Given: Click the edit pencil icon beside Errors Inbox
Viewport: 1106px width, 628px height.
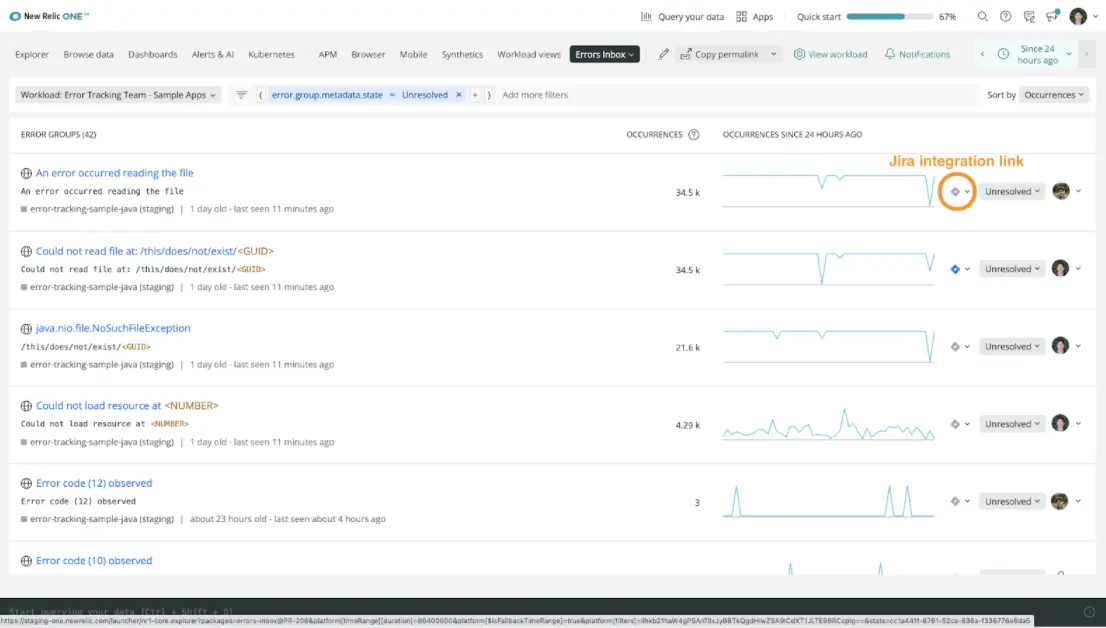Looking at the screenshot, I should click(x=663, y=54).
